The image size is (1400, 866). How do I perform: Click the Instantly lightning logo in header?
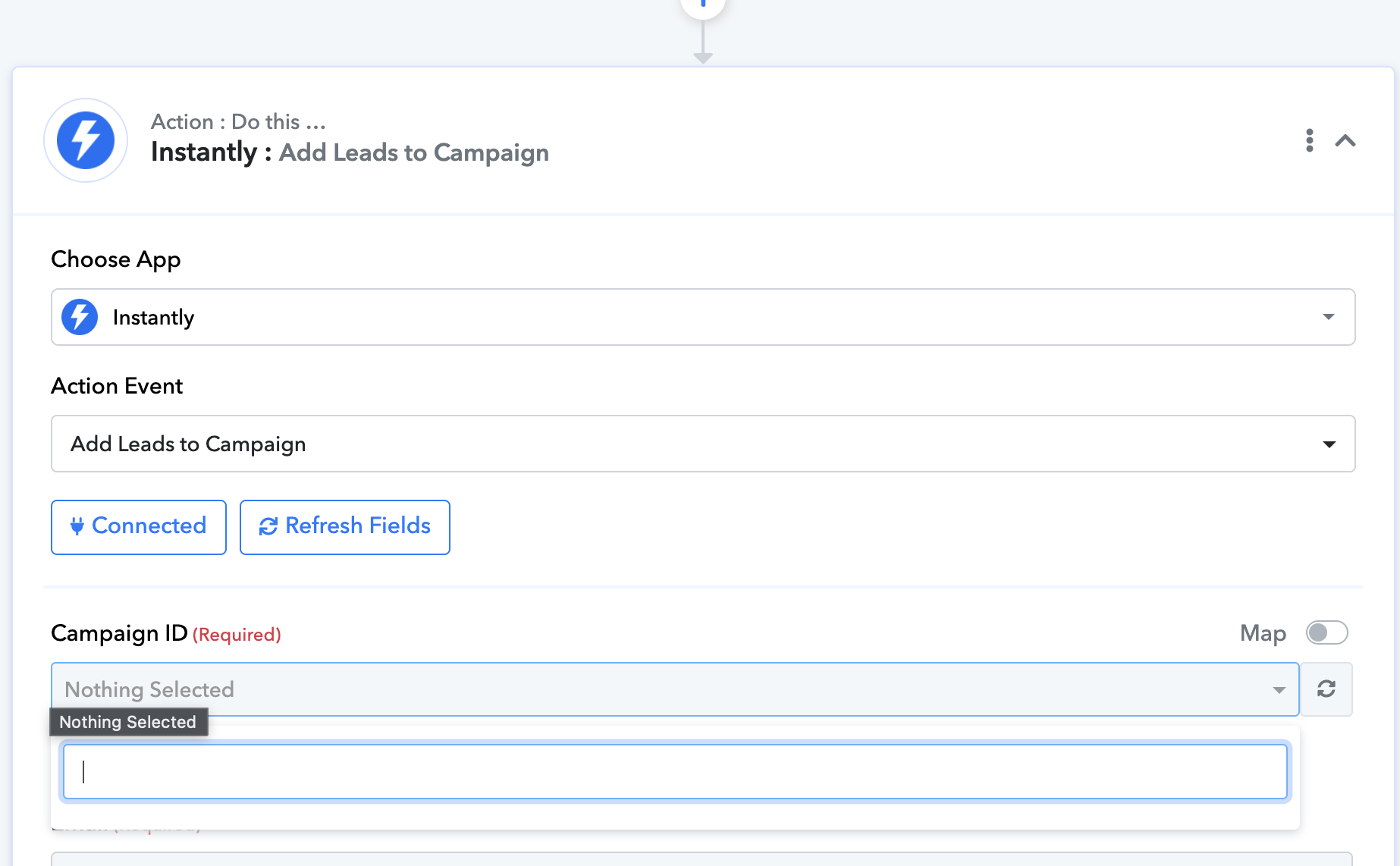[x=86, y=140]
